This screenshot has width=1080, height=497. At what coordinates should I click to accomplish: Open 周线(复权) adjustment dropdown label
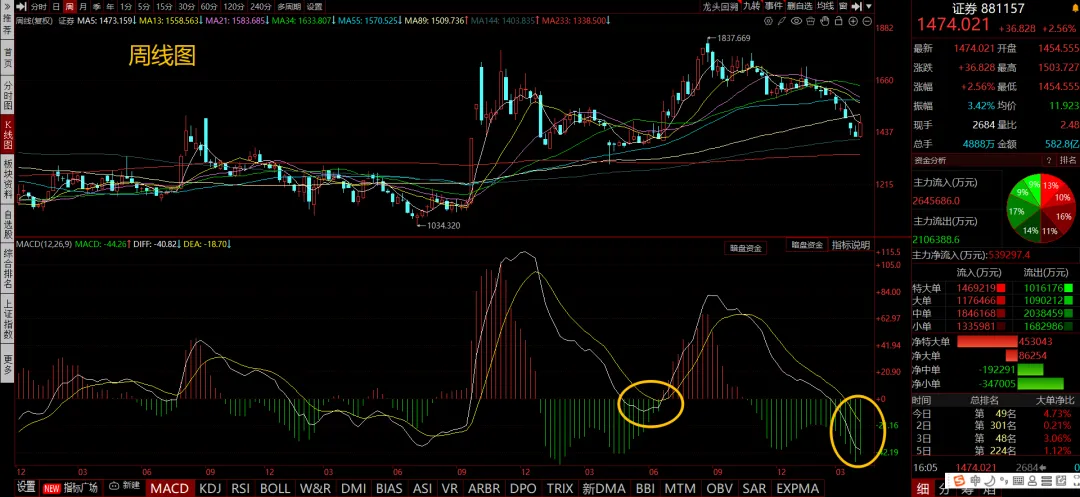point(34,21)
